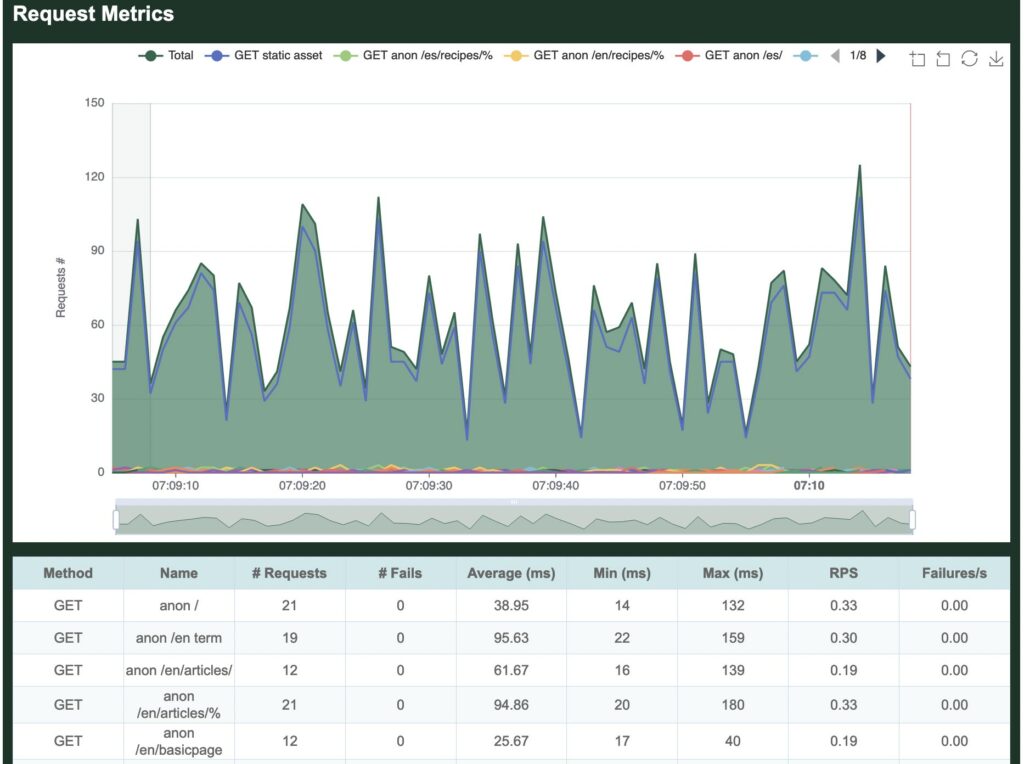Click the Max (ms) column header
This screenshot has width=1024, height=764.
click(733, 573)
